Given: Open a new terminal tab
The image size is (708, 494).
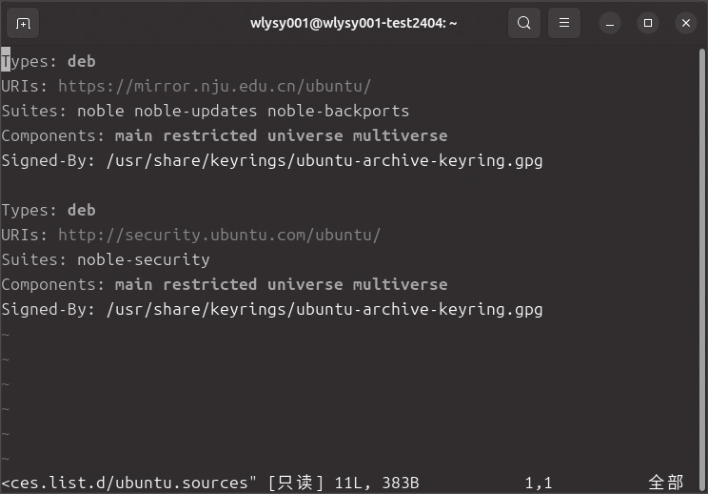Looking at the screenshot, I should point(23,22).
